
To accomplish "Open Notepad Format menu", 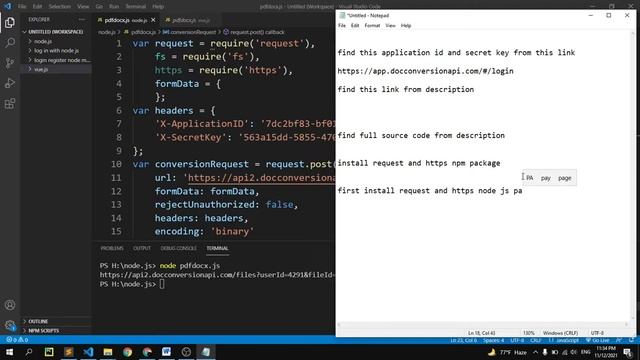I will point(372,26).
